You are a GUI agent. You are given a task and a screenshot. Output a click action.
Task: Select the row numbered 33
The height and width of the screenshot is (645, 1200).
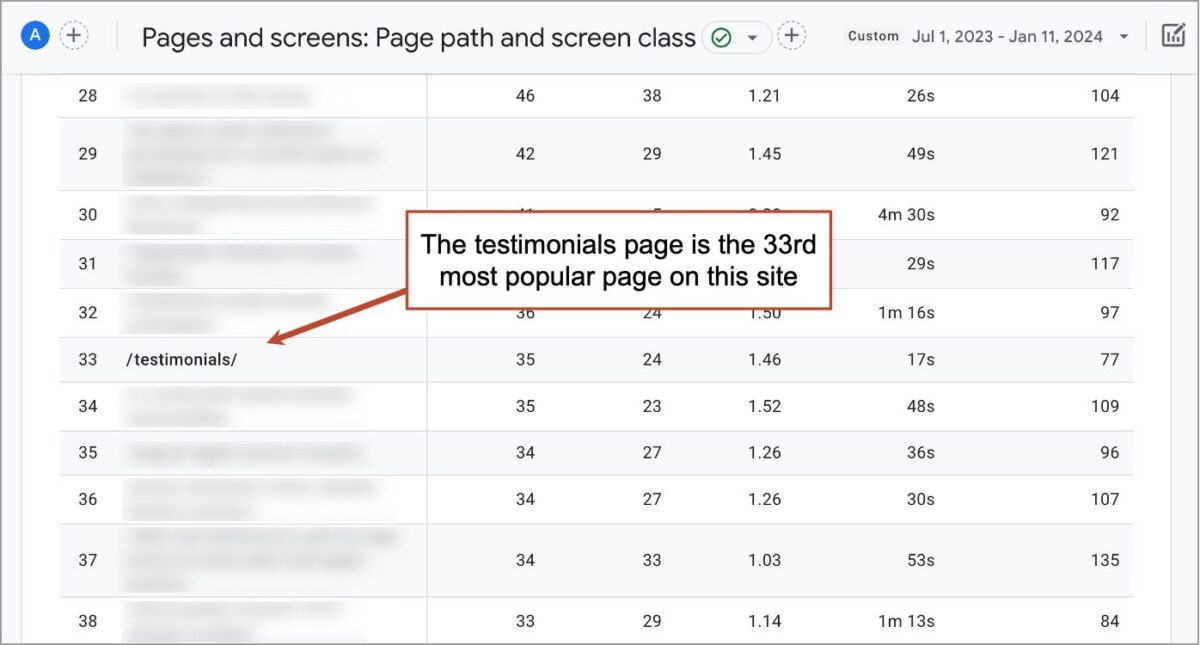pos(87,358)
